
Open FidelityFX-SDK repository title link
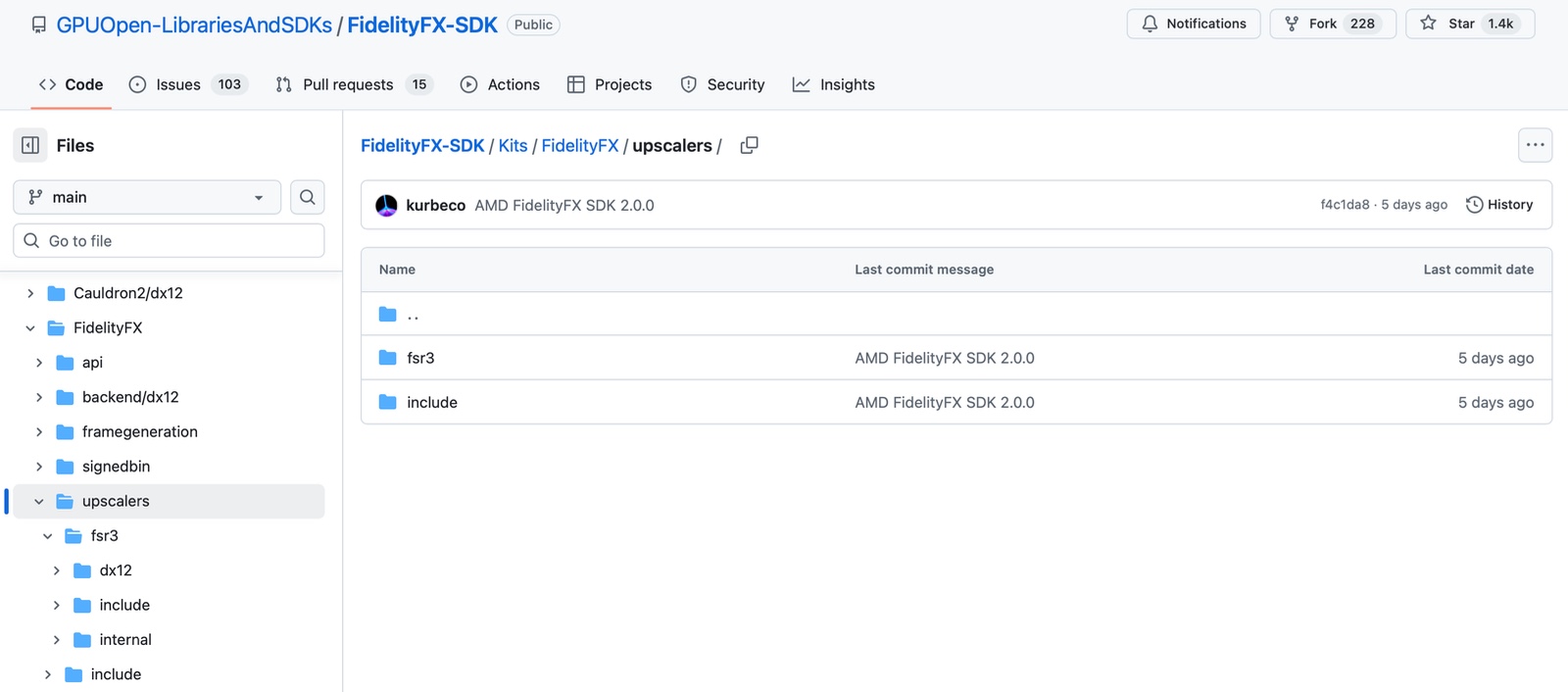[x=422, y=25]
